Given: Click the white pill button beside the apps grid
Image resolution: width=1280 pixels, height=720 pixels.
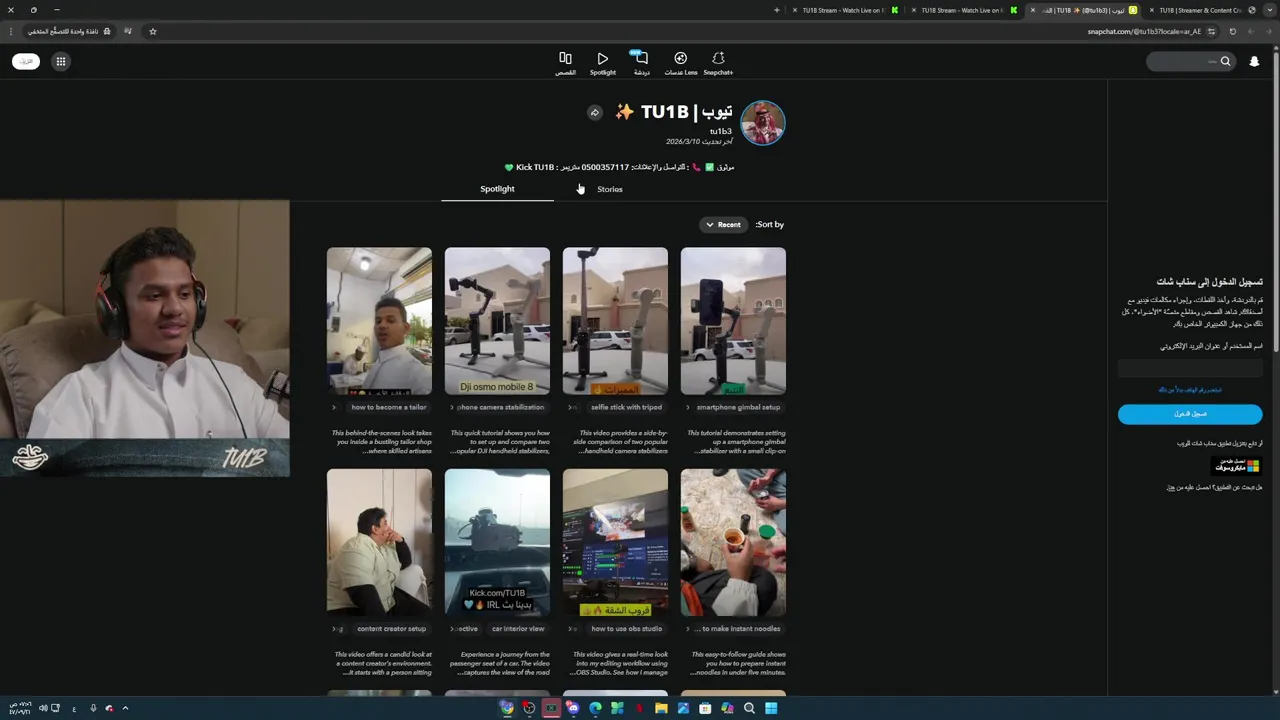Looking at the screenshot, I should coord(26,62).
